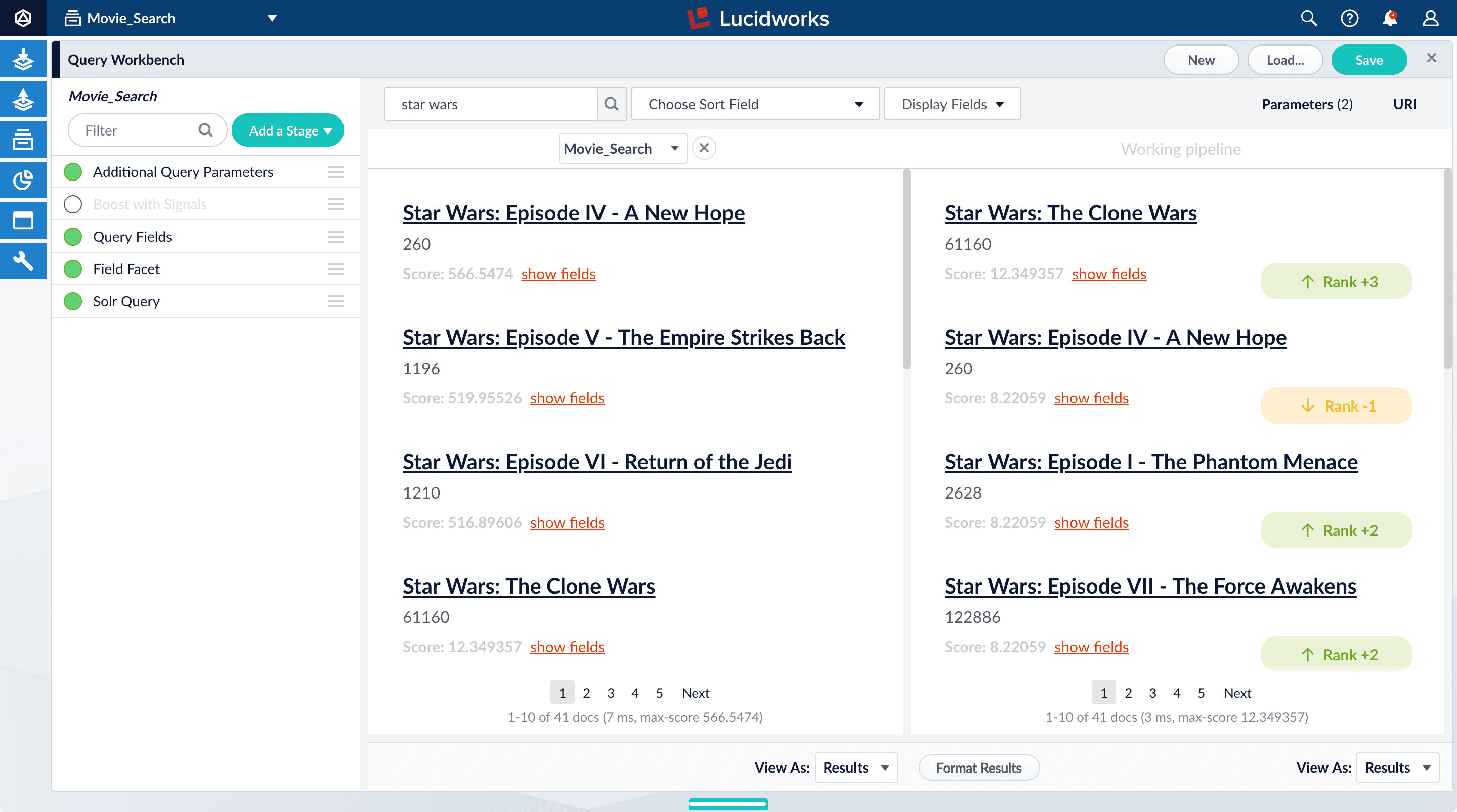Open the user account profile icon

click(1430, 18)
